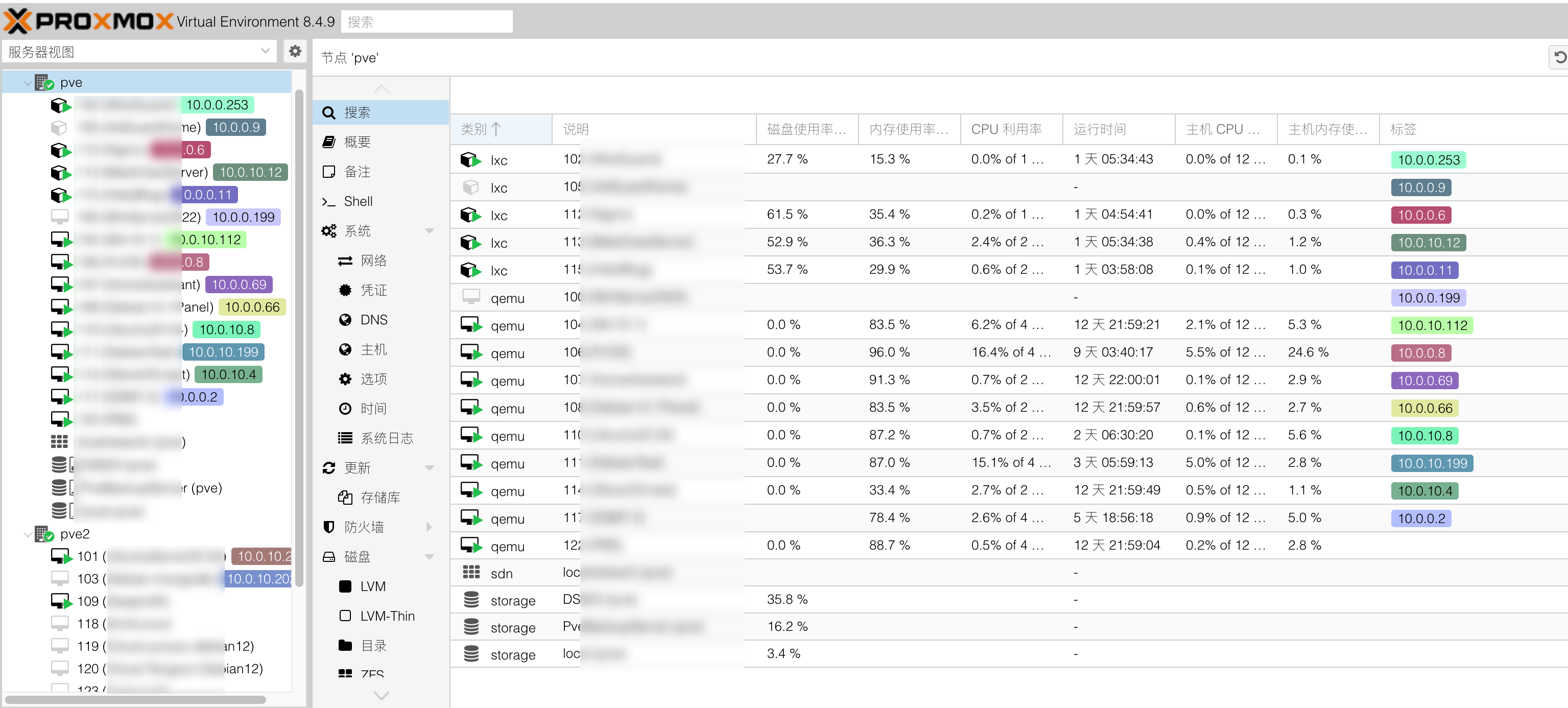Image resolution: width=1568 pixels, height=708 pixels.
Task: Click the menu scroll-down chevron
Action: pyautogui.click(x=381, y=695)
